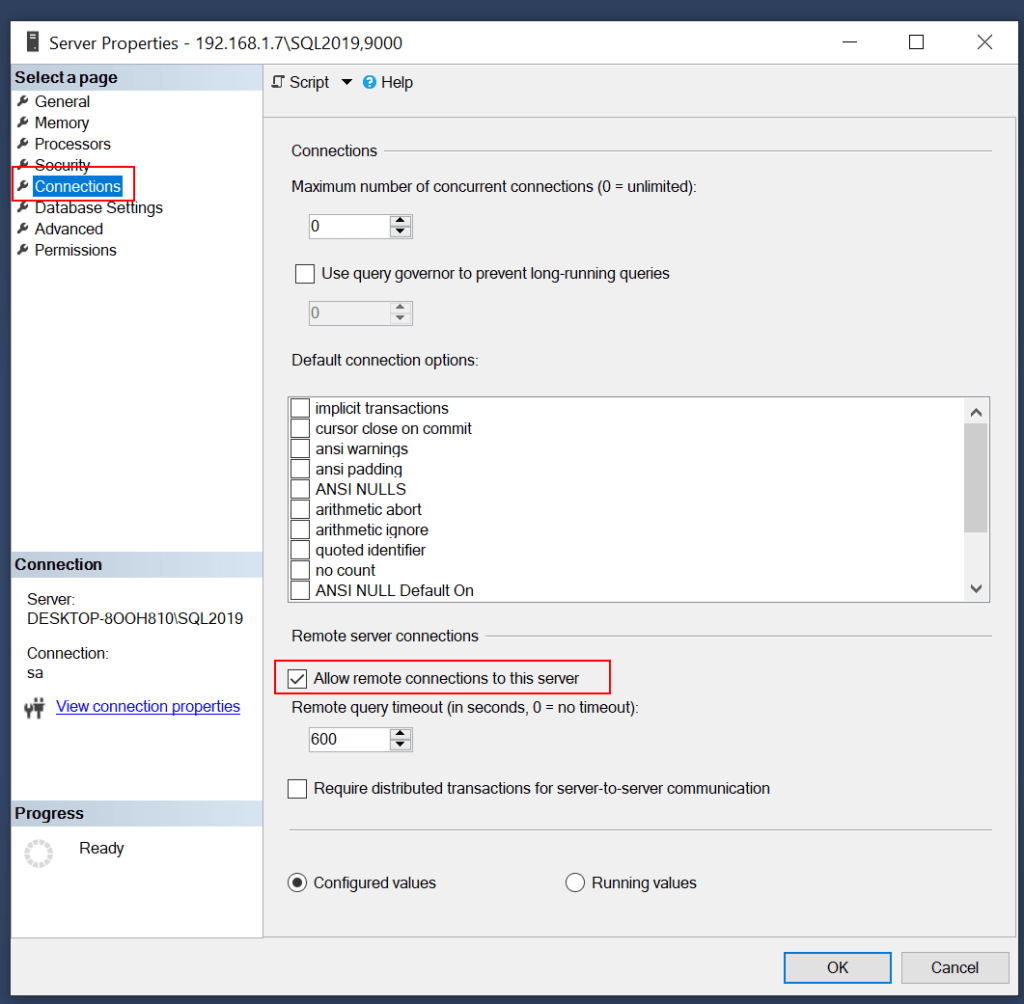Viewport: 1024px width, 1004px height.
Task: Open the Database Settings page
Action: coord(98,208)
